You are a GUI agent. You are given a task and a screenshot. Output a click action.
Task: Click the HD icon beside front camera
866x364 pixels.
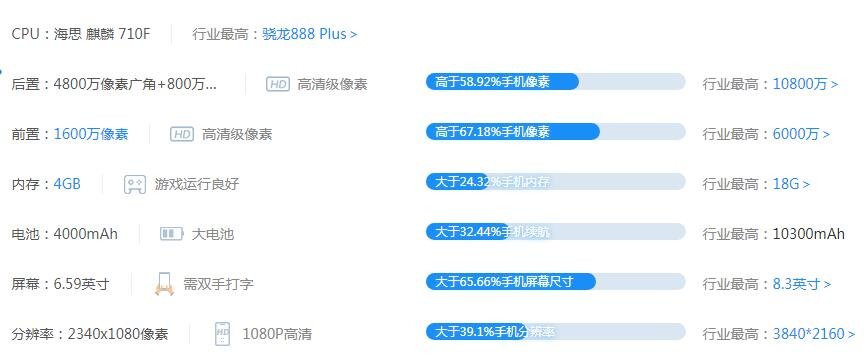click(x=182, y=134)
